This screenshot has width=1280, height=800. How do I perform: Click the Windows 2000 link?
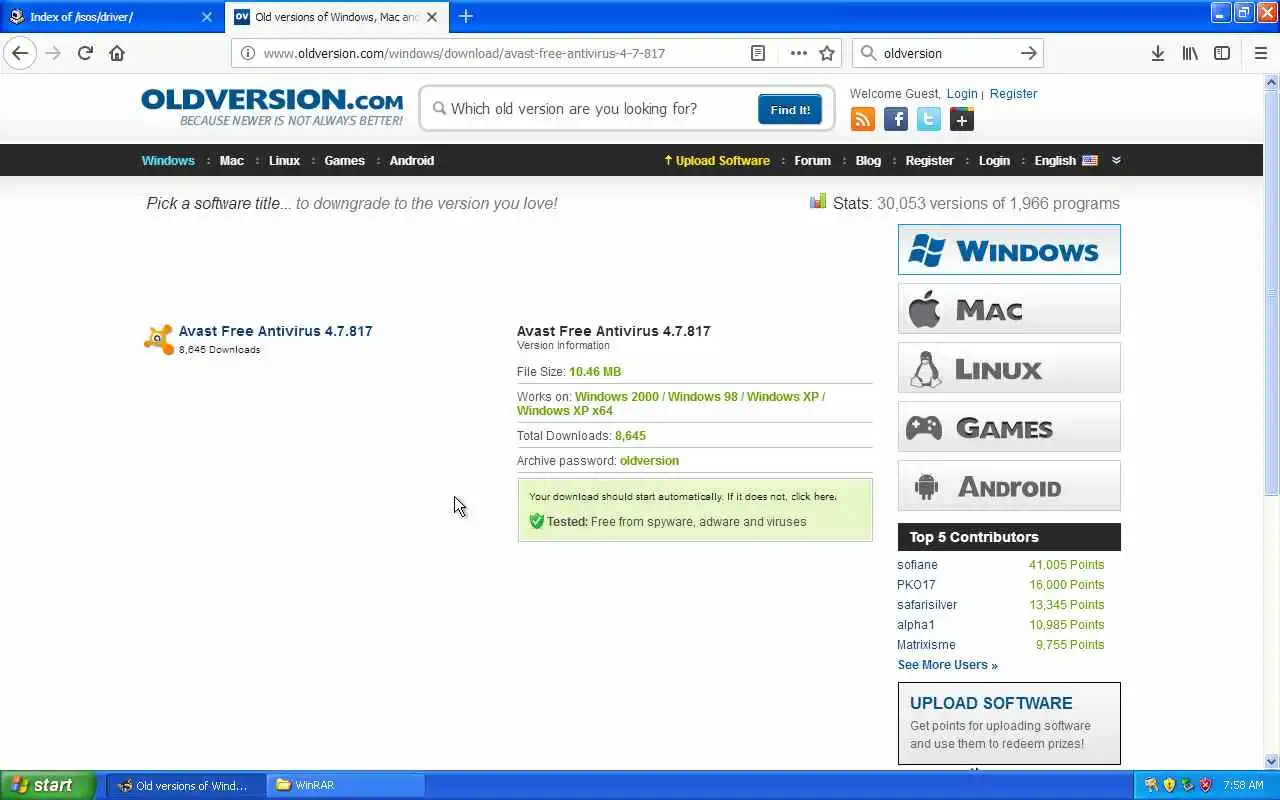click(616, 396)
